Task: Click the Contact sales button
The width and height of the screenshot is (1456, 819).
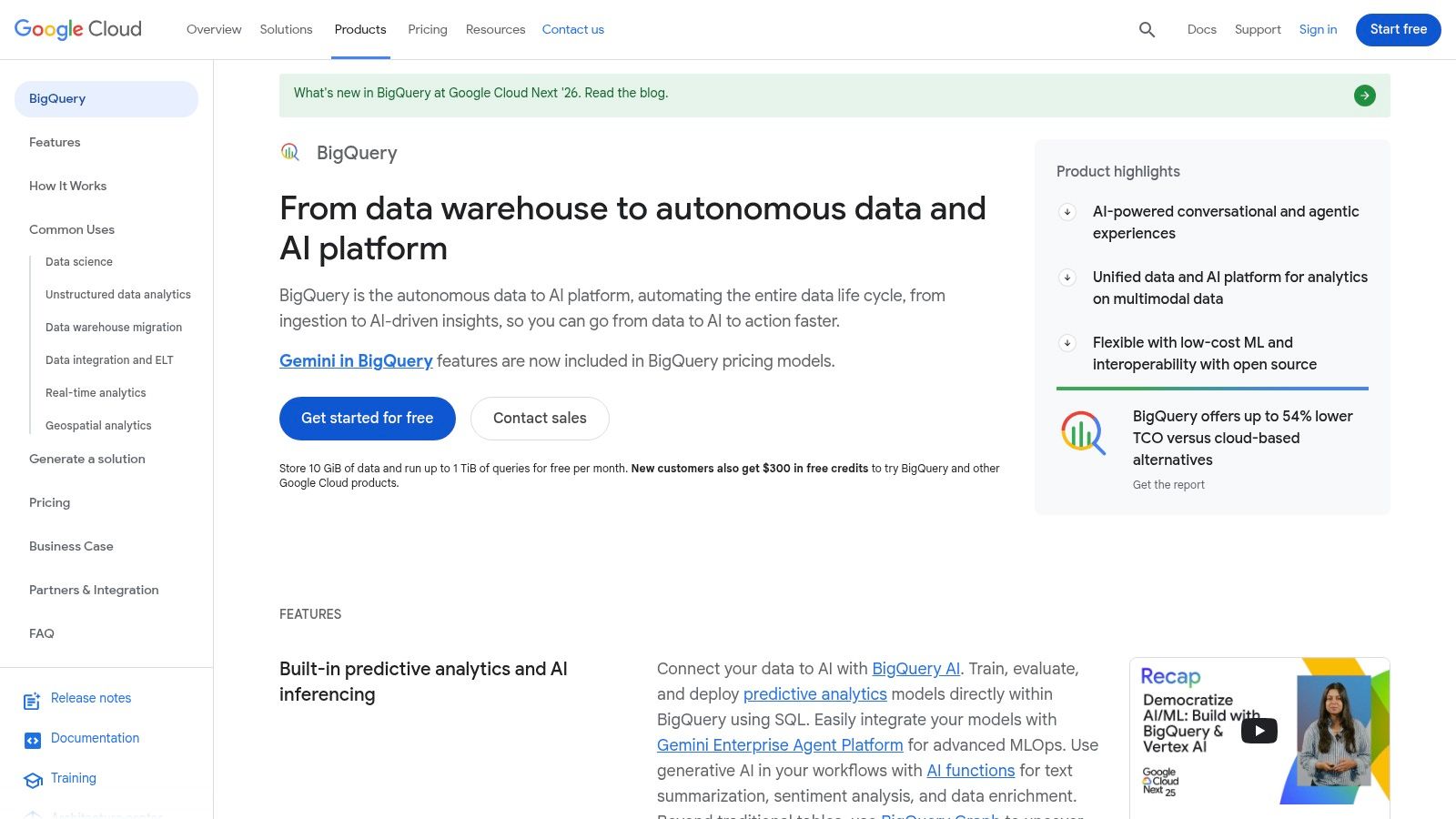Action: 540,419
